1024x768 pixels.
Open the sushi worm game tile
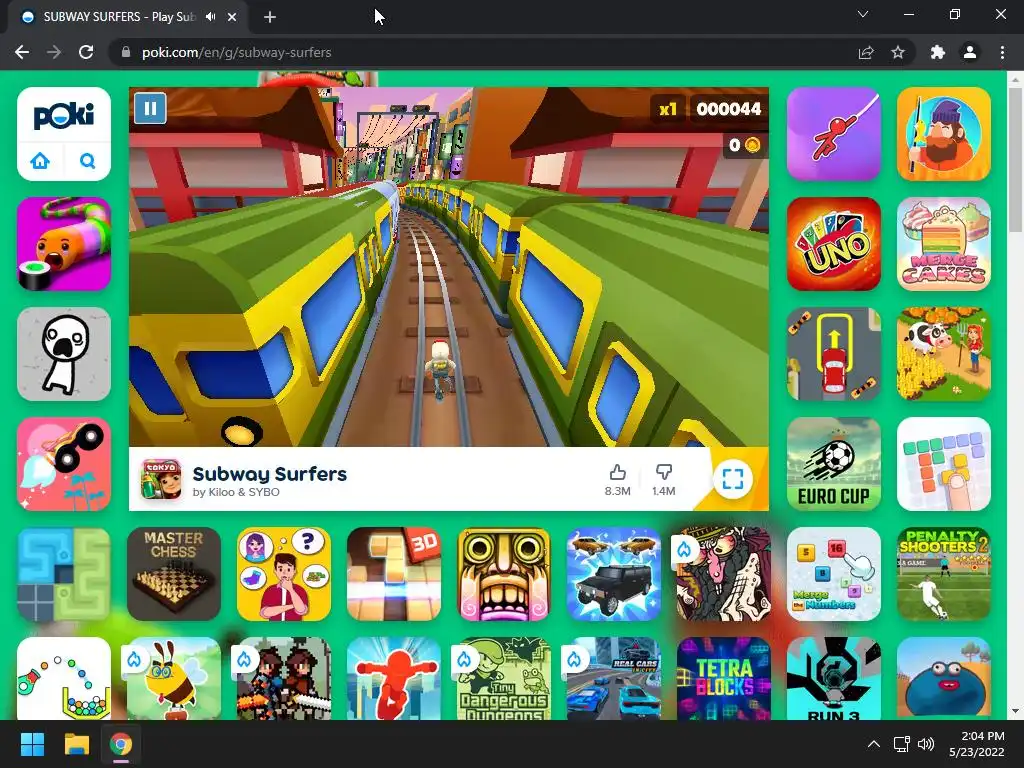pos(64,244)
